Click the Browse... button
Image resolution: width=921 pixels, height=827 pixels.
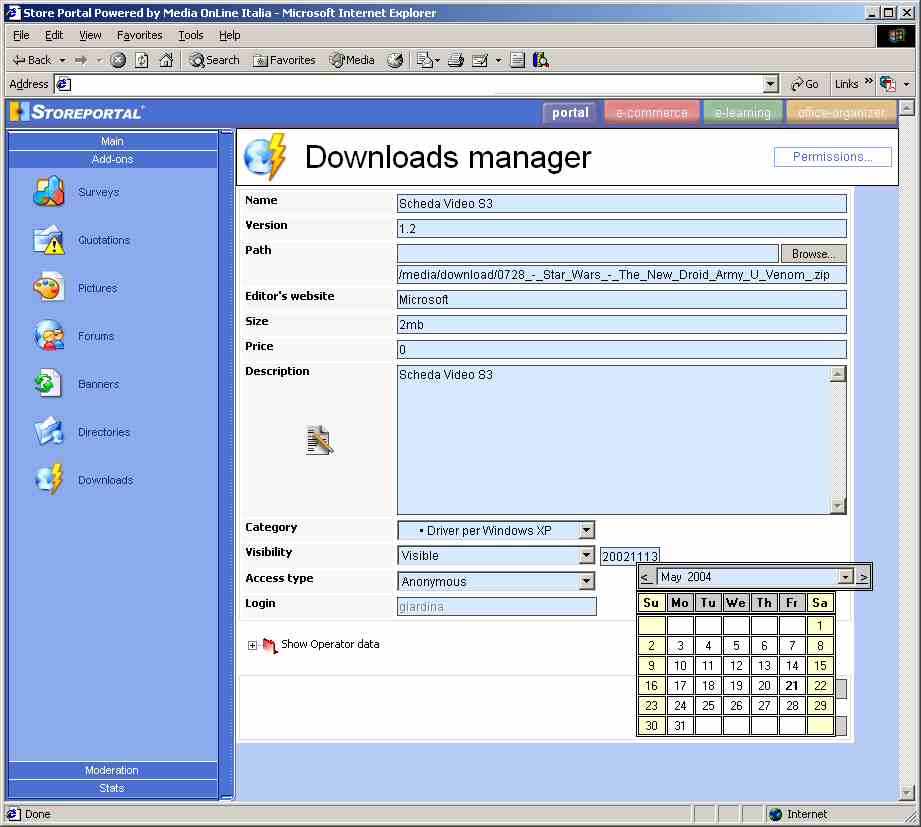813,254
